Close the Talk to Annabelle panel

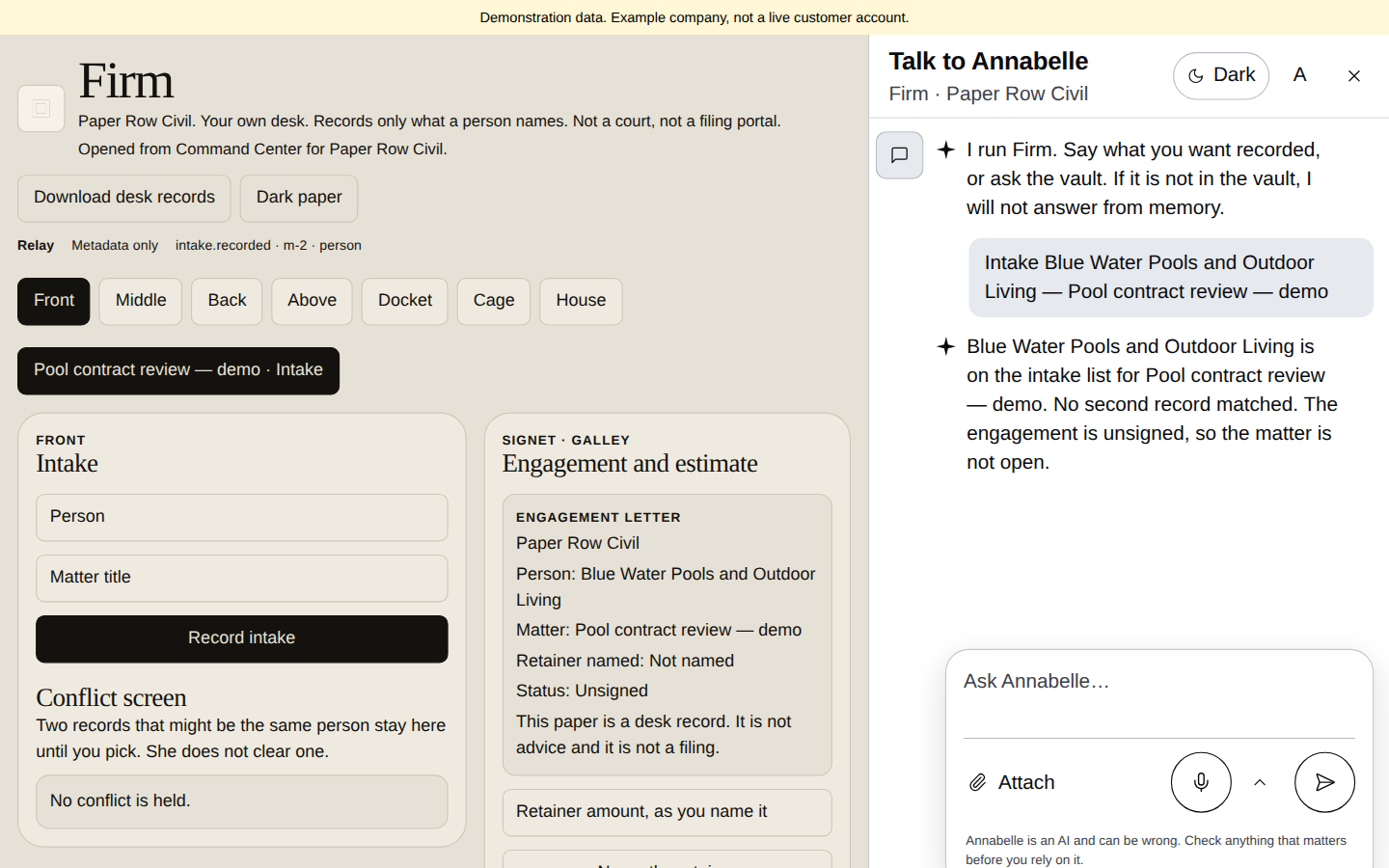point(1354,76)
